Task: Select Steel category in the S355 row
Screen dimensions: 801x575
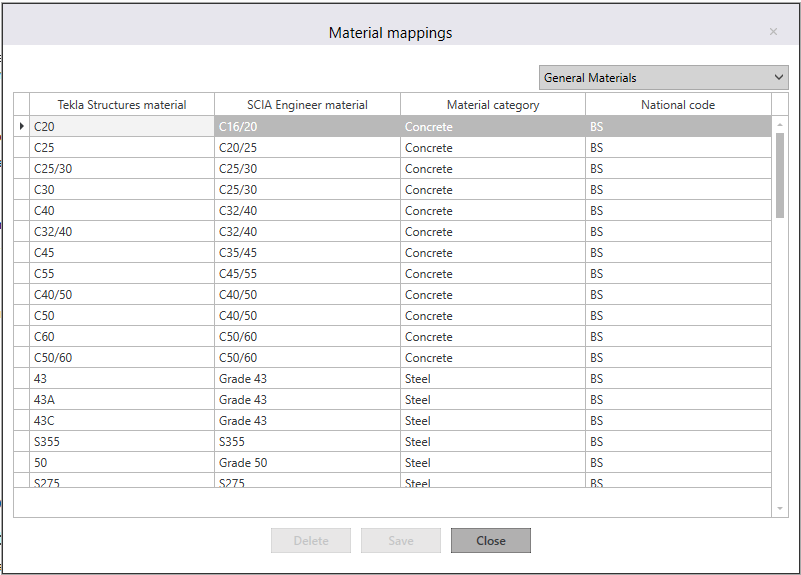Action: 493,441
